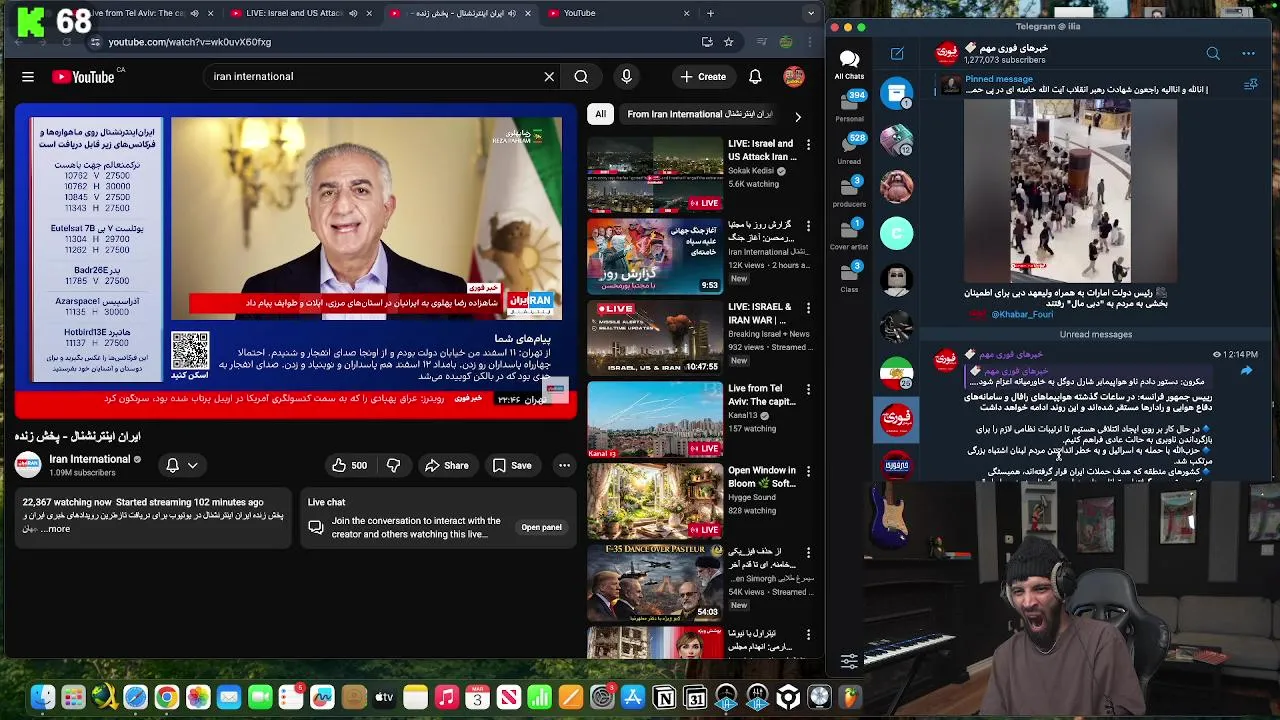The image size is (1280, 720).
Task: Select the 'From Iran International' filter chip
Action: coord(700,114)
